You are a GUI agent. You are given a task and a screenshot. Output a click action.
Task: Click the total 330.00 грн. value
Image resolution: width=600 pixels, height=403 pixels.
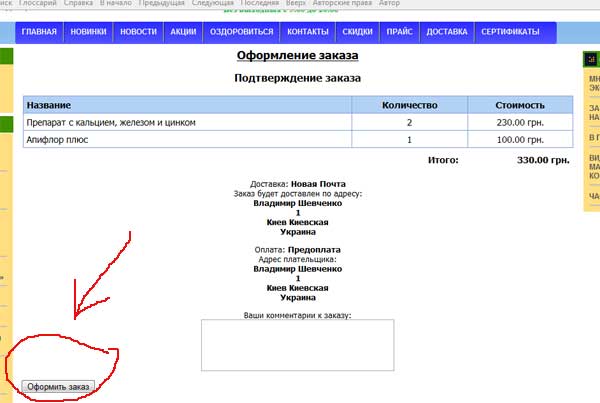click(x=543, y=160)
